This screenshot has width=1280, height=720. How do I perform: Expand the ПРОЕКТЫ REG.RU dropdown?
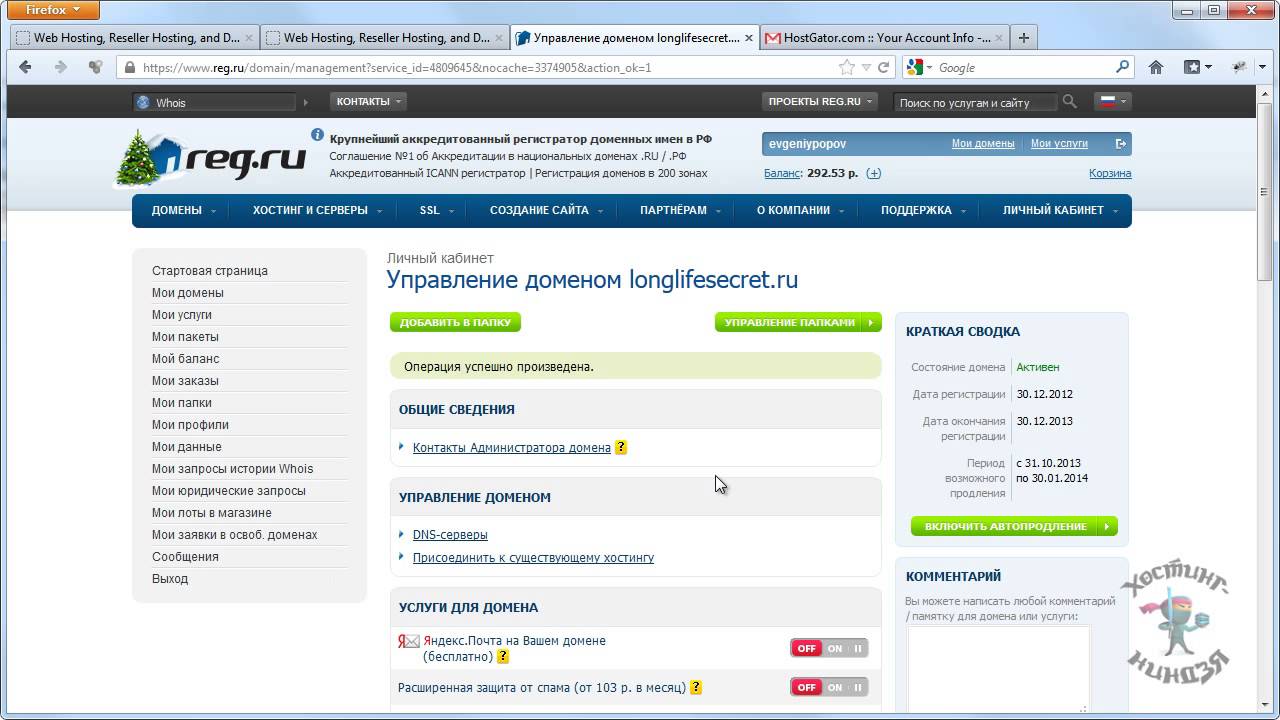pyautogui.click(x=820, y=101)
